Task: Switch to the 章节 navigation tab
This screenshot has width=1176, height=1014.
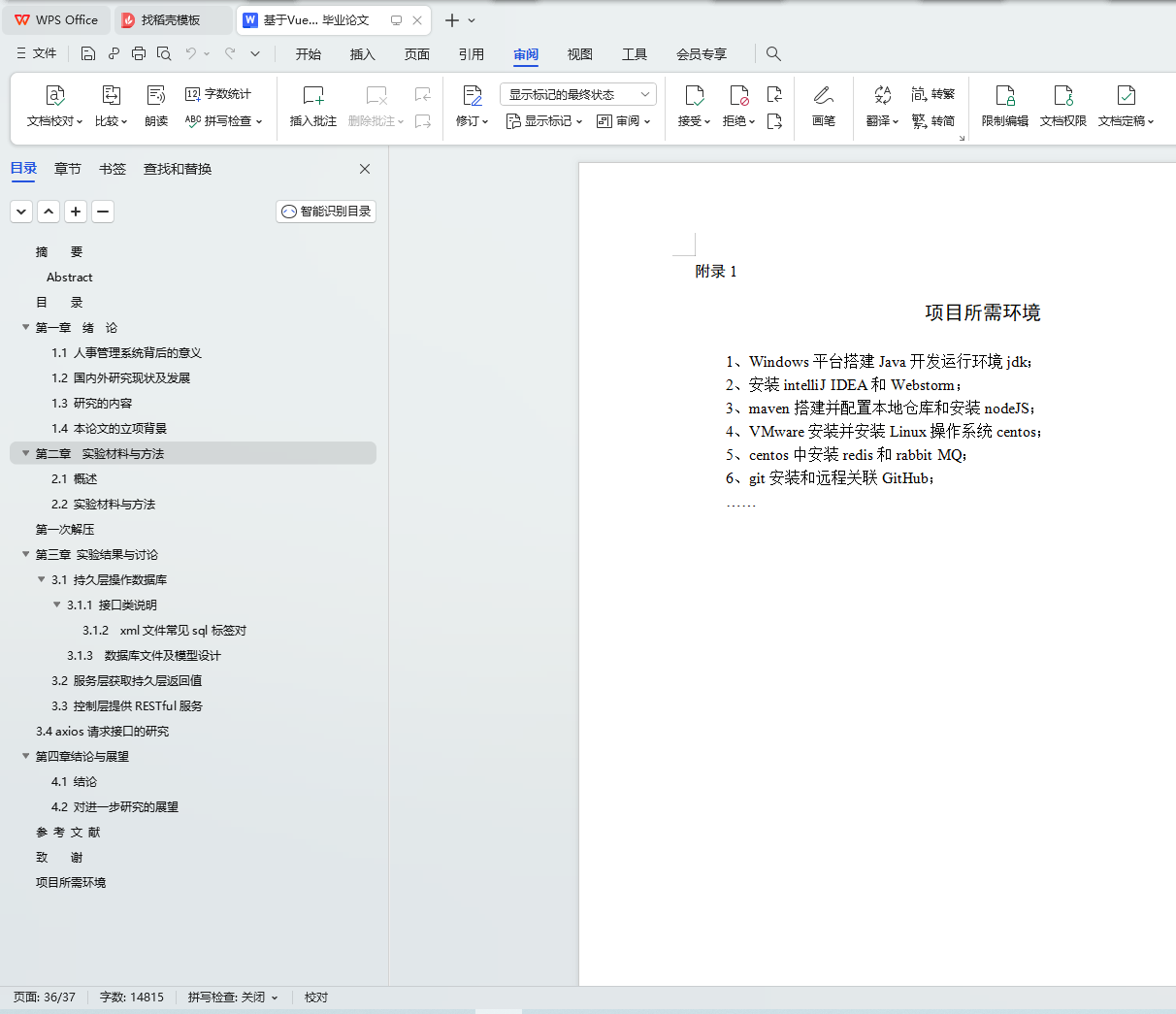Action: (x=68, y=169)
